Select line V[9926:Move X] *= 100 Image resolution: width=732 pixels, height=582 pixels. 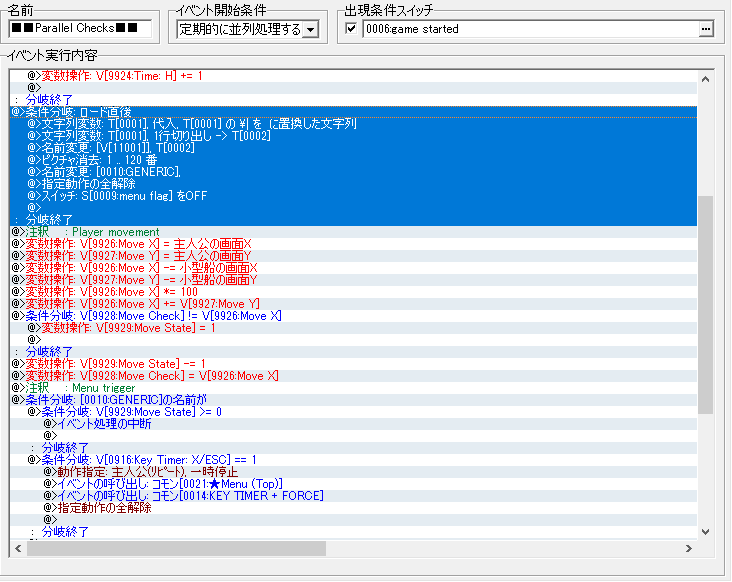[353, 292]
